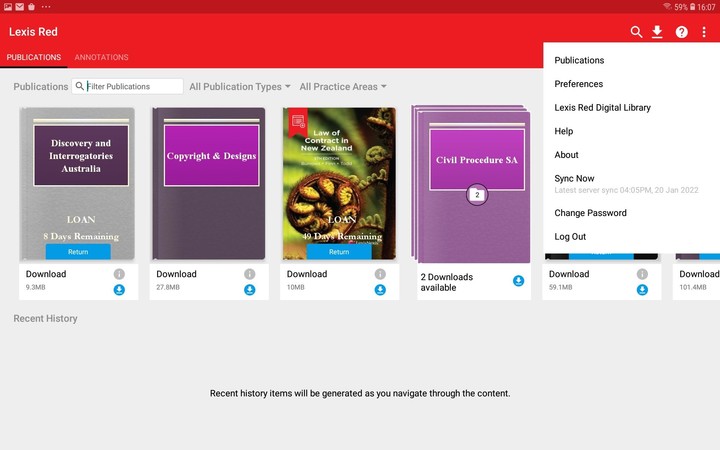Download Law of Contract in New Zealand

click(380, 290)
